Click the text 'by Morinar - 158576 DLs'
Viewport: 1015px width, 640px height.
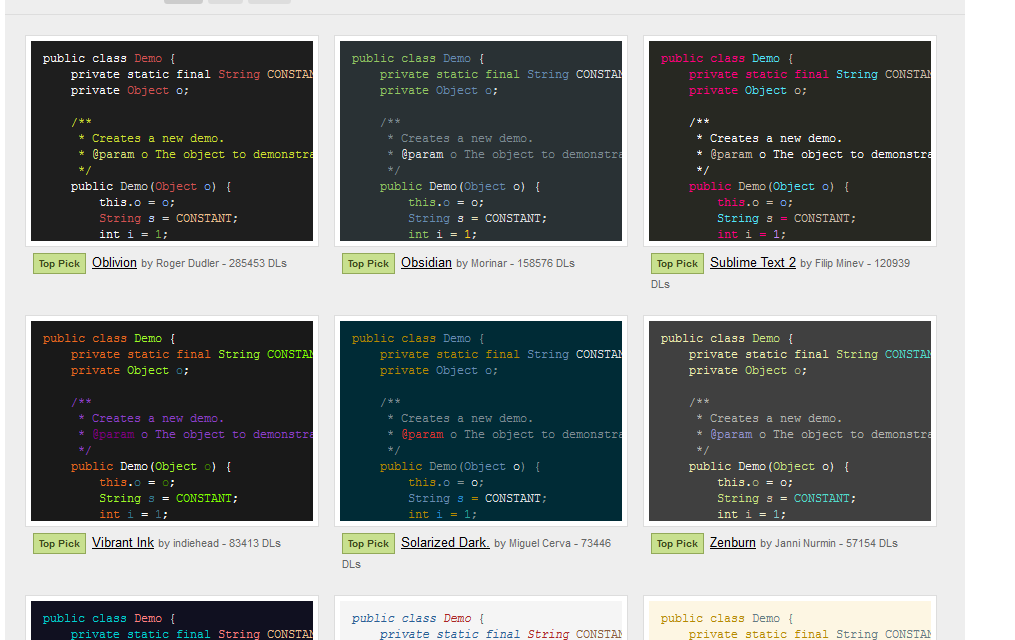coord(515,263)
